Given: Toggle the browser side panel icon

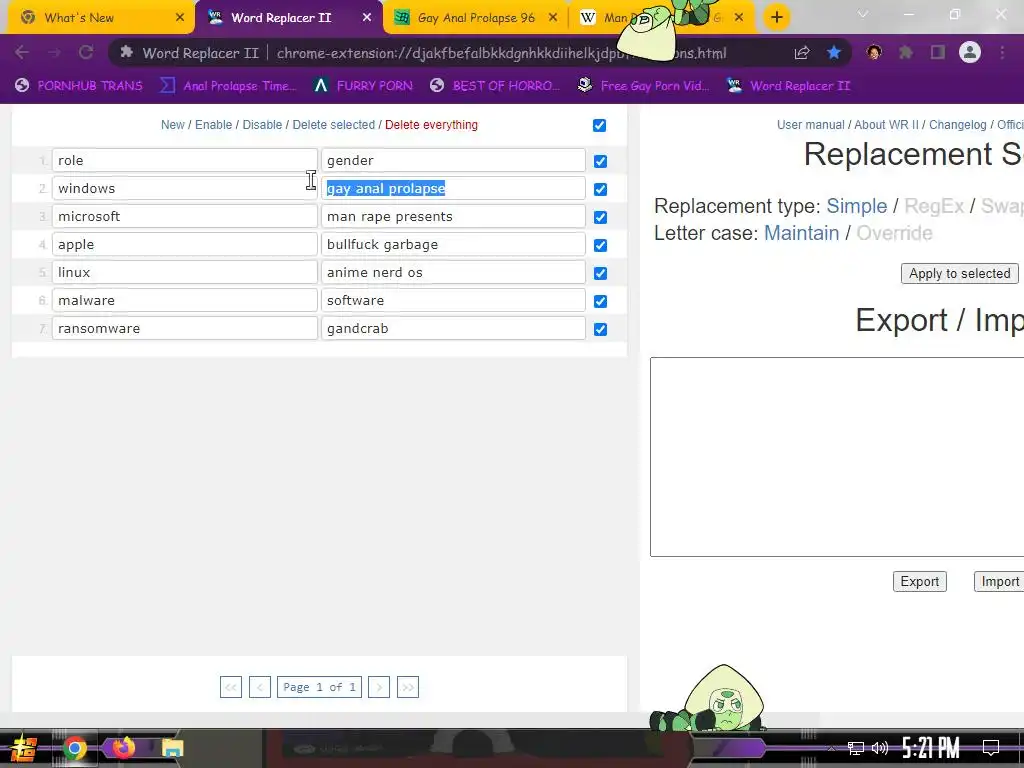Looking at the screenshot, I should pos(938,52).
